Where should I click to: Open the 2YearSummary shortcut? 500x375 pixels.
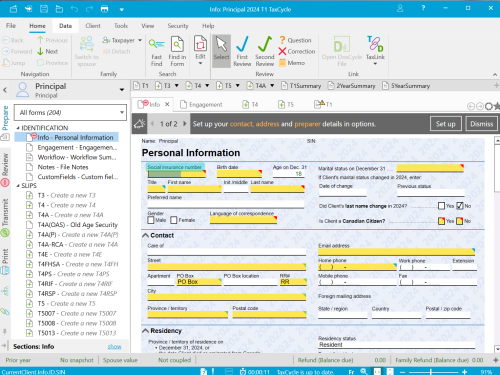coord(351,86)
